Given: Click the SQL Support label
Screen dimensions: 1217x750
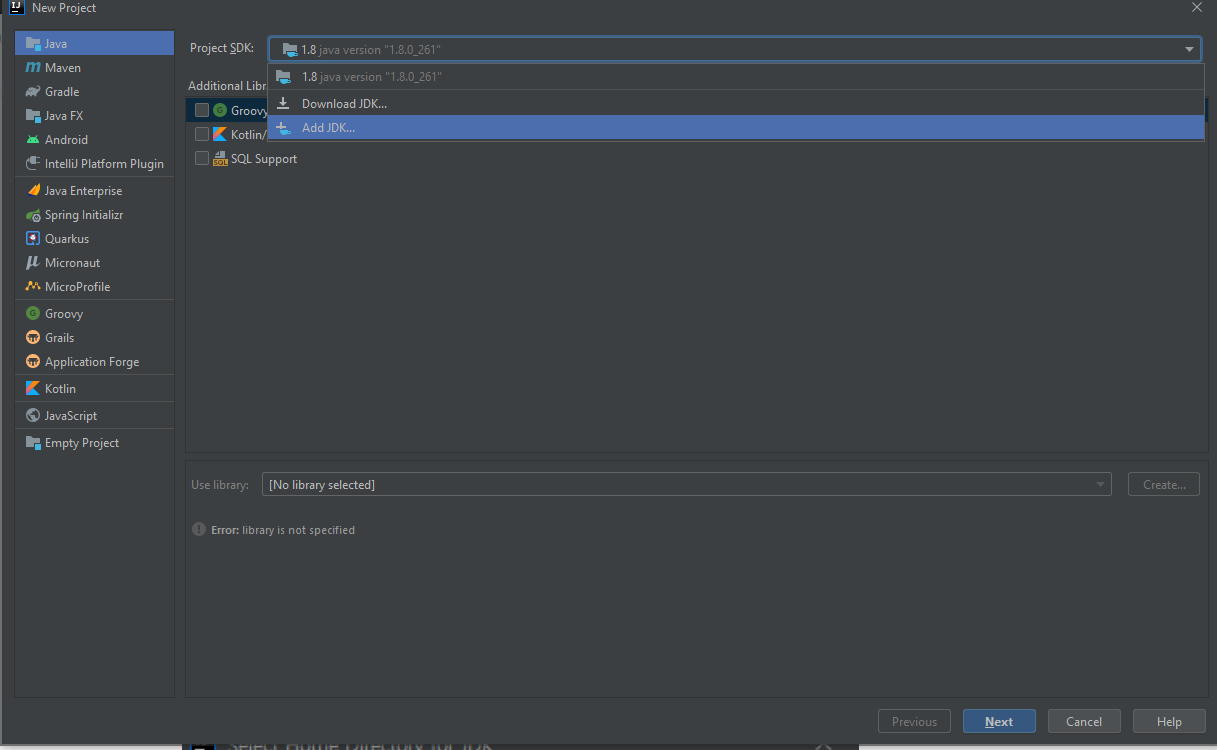Looking at the screenshot, I should pyautogui.click(x=264, y=159).
